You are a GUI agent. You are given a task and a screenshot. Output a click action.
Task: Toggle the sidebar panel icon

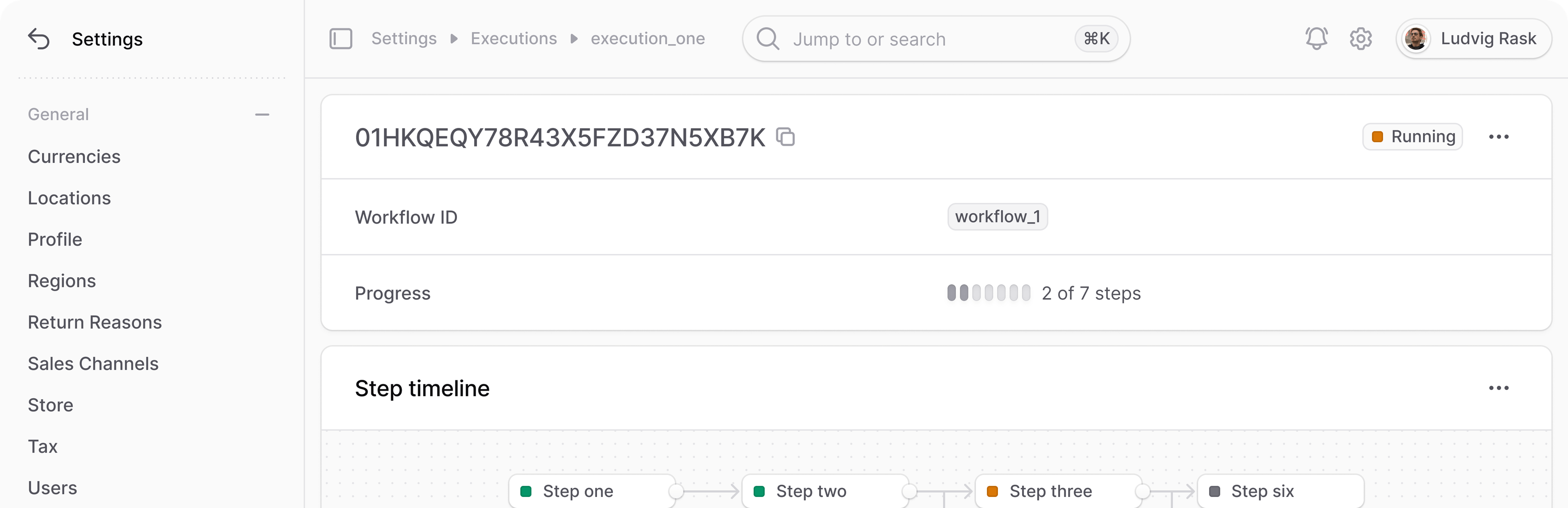(x=341, y=38)
